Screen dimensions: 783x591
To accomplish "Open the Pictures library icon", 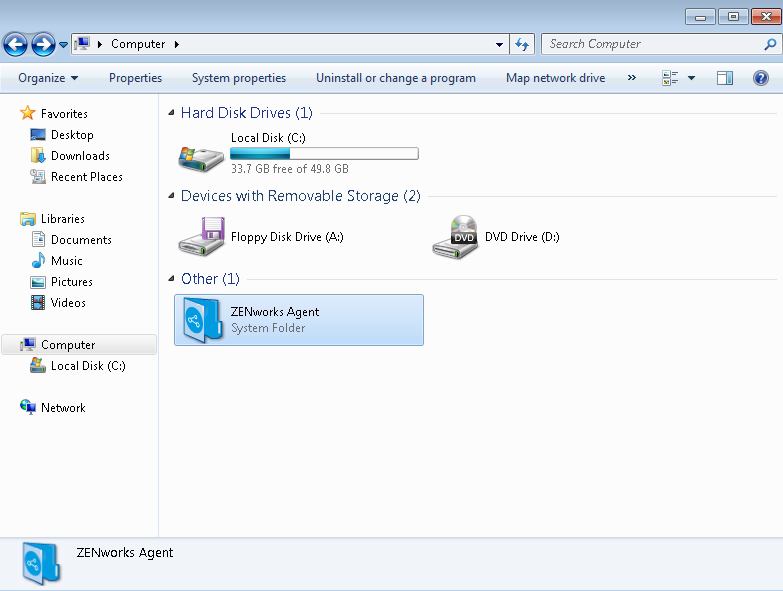I will [38, 282].
